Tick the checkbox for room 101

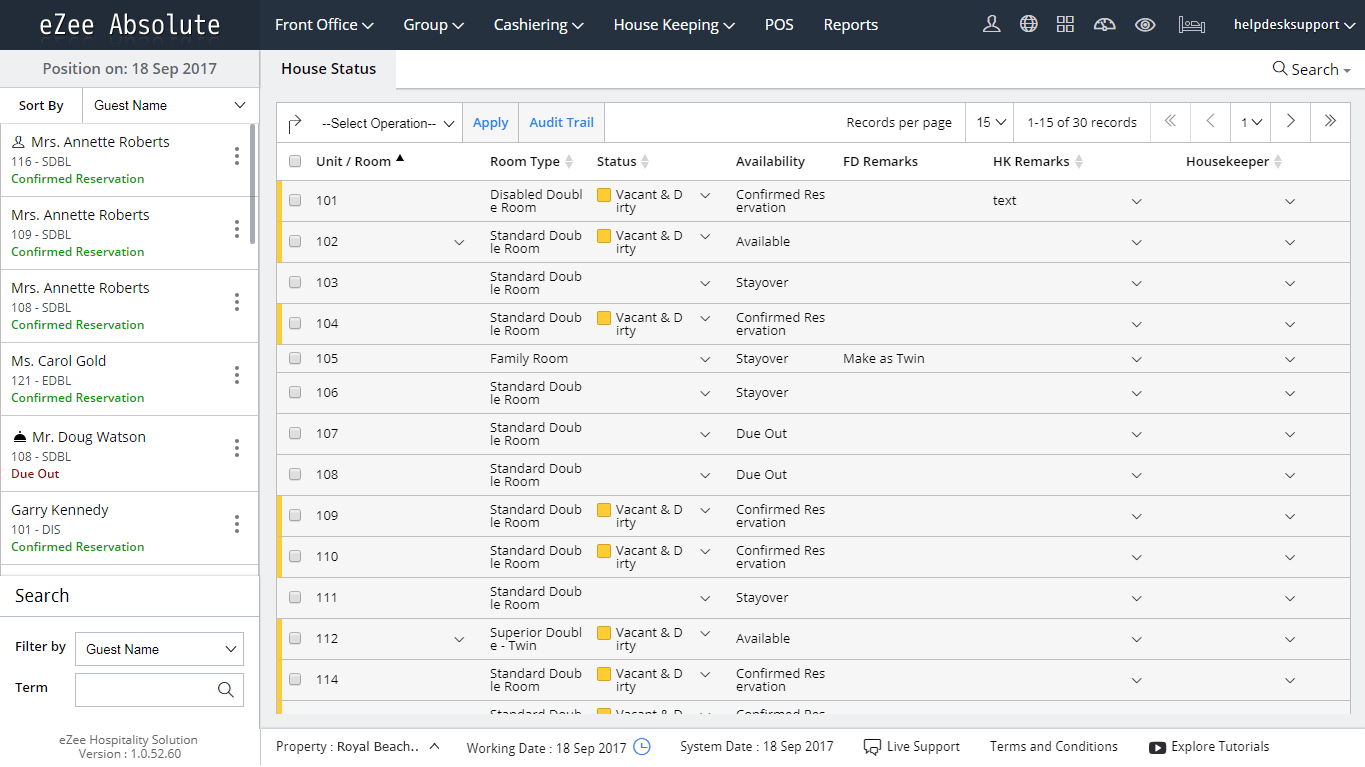pos(295,201)
